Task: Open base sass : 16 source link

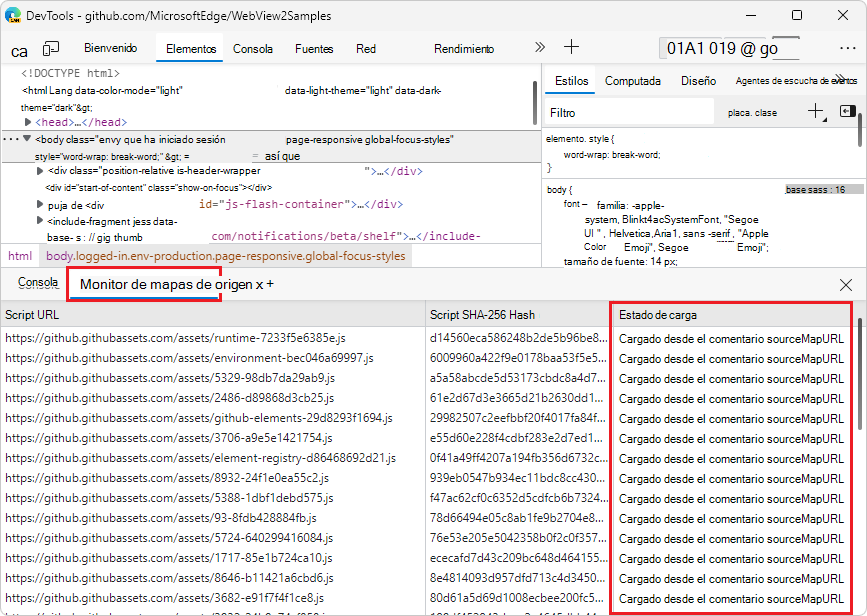Action: (815, 190)
